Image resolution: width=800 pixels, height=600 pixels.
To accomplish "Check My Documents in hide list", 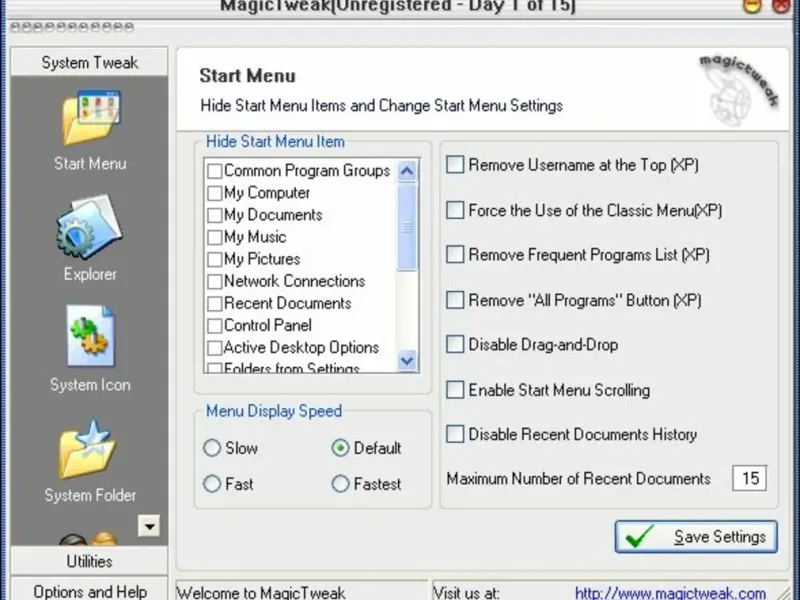I will (x=215, y=215).
